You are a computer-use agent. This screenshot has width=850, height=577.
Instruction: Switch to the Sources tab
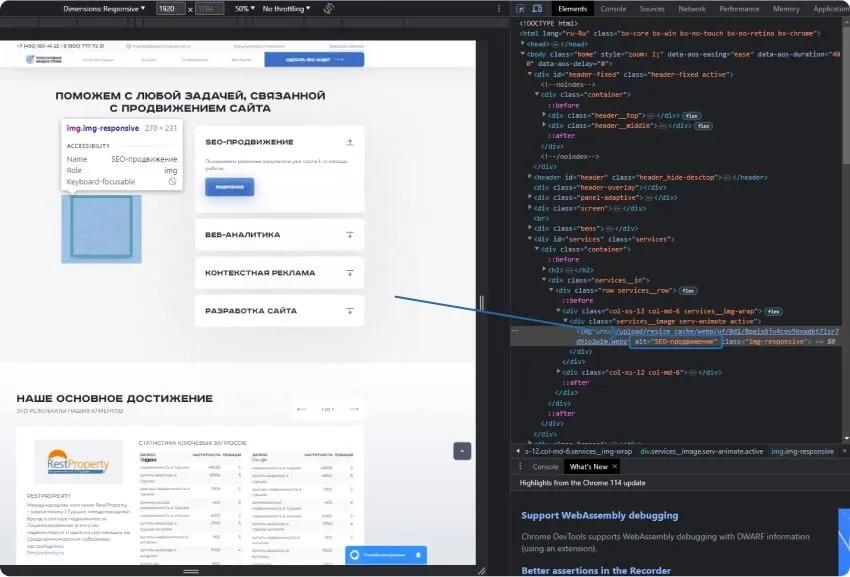[x=652, y=9]
